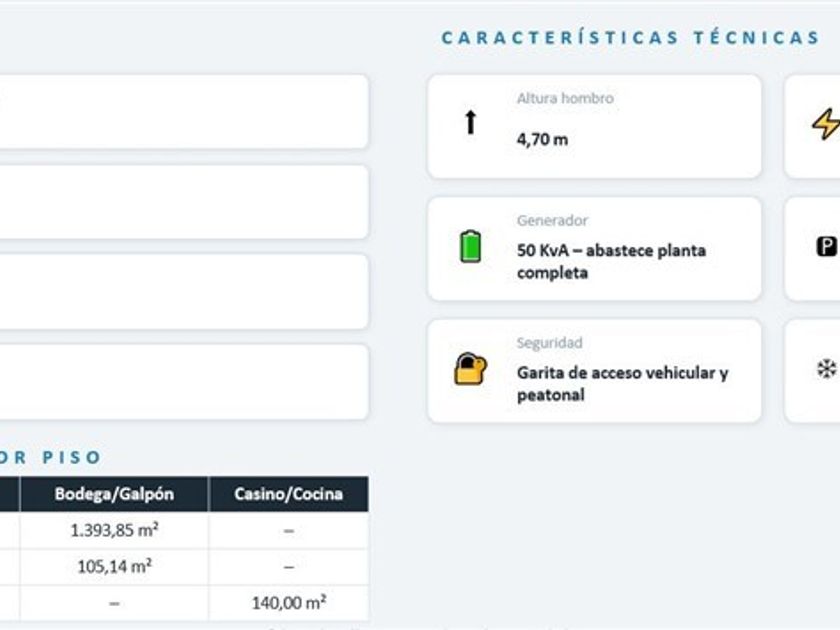Click the second empty white card on left
Screen dimensions: 840x630
point(184,202)
